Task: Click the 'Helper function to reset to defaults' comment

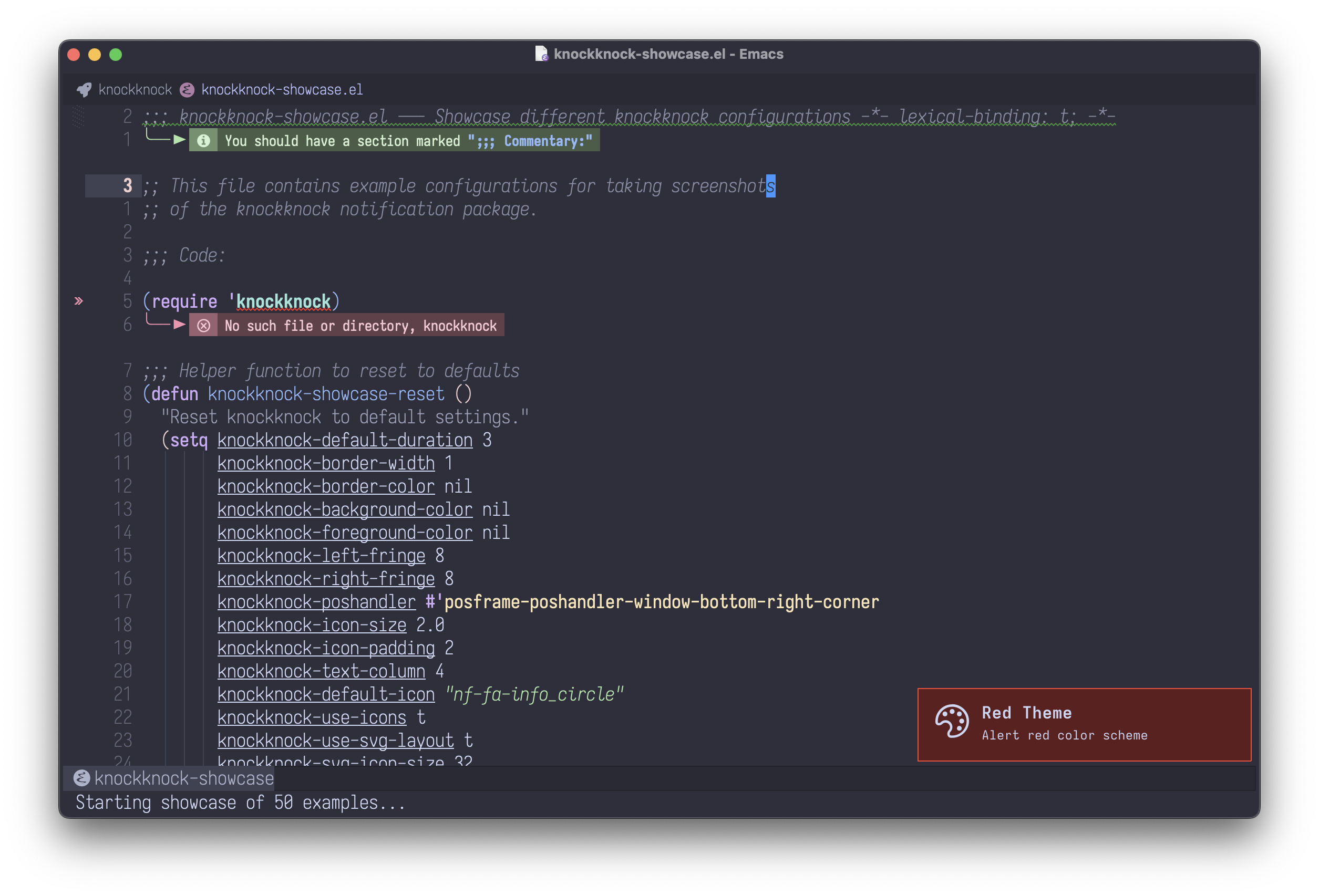Action: [x=349, y=371]
